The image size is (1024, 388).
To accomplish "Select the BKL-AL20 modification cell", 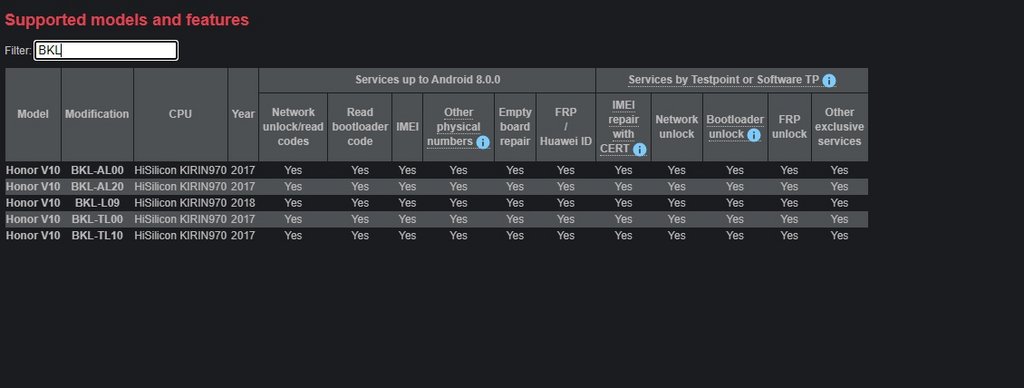I will [x=97, y=187].
